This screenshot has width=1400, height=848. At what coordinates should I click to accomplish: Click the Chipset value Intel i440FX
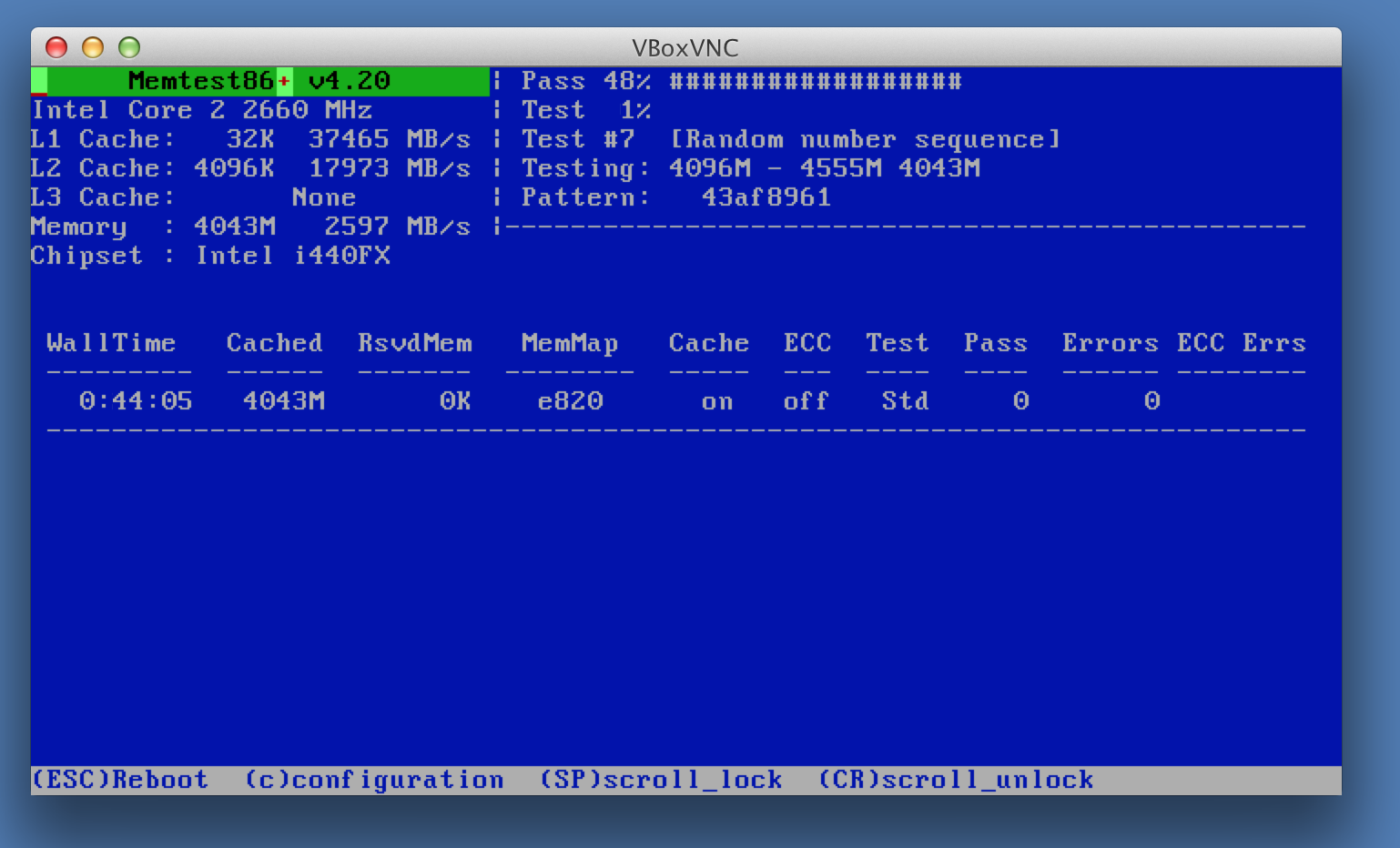(293, 256)
